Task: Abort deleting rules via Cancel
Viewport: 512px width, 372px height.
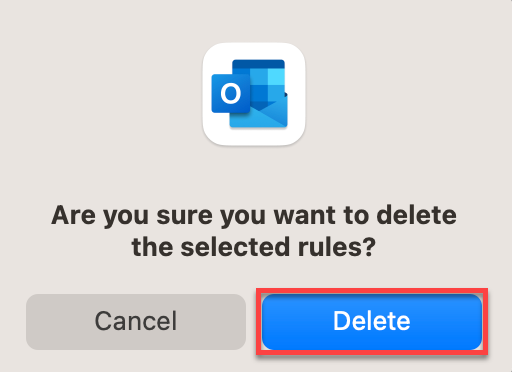Action: (x=136, y=322)
